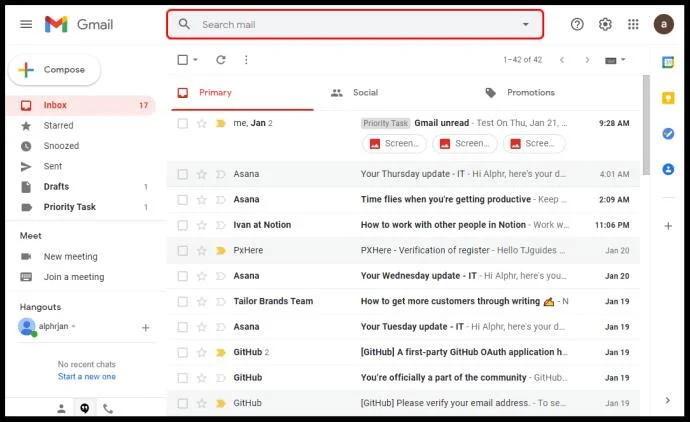This screenshot has width=690, height=422.
Task: Open the Priority Task label
Action: point(81,207)
